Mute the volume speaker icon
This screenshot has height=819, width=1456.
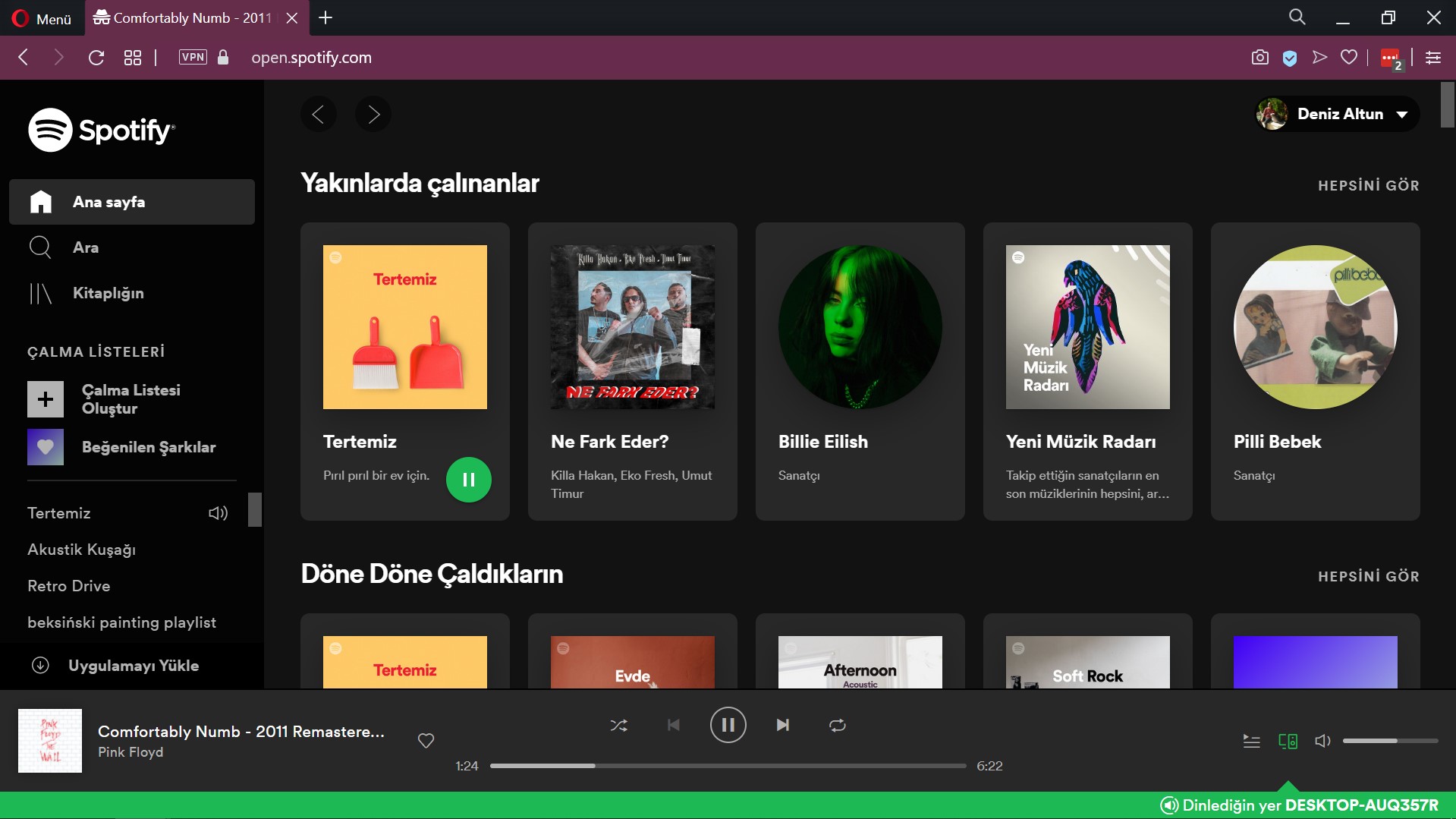coord(1322,741)
